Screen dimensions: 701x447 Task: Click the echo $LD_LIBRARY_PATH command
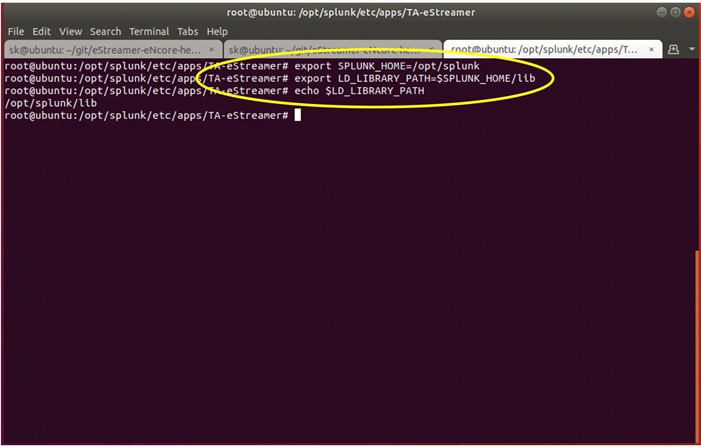coord(359,91)
